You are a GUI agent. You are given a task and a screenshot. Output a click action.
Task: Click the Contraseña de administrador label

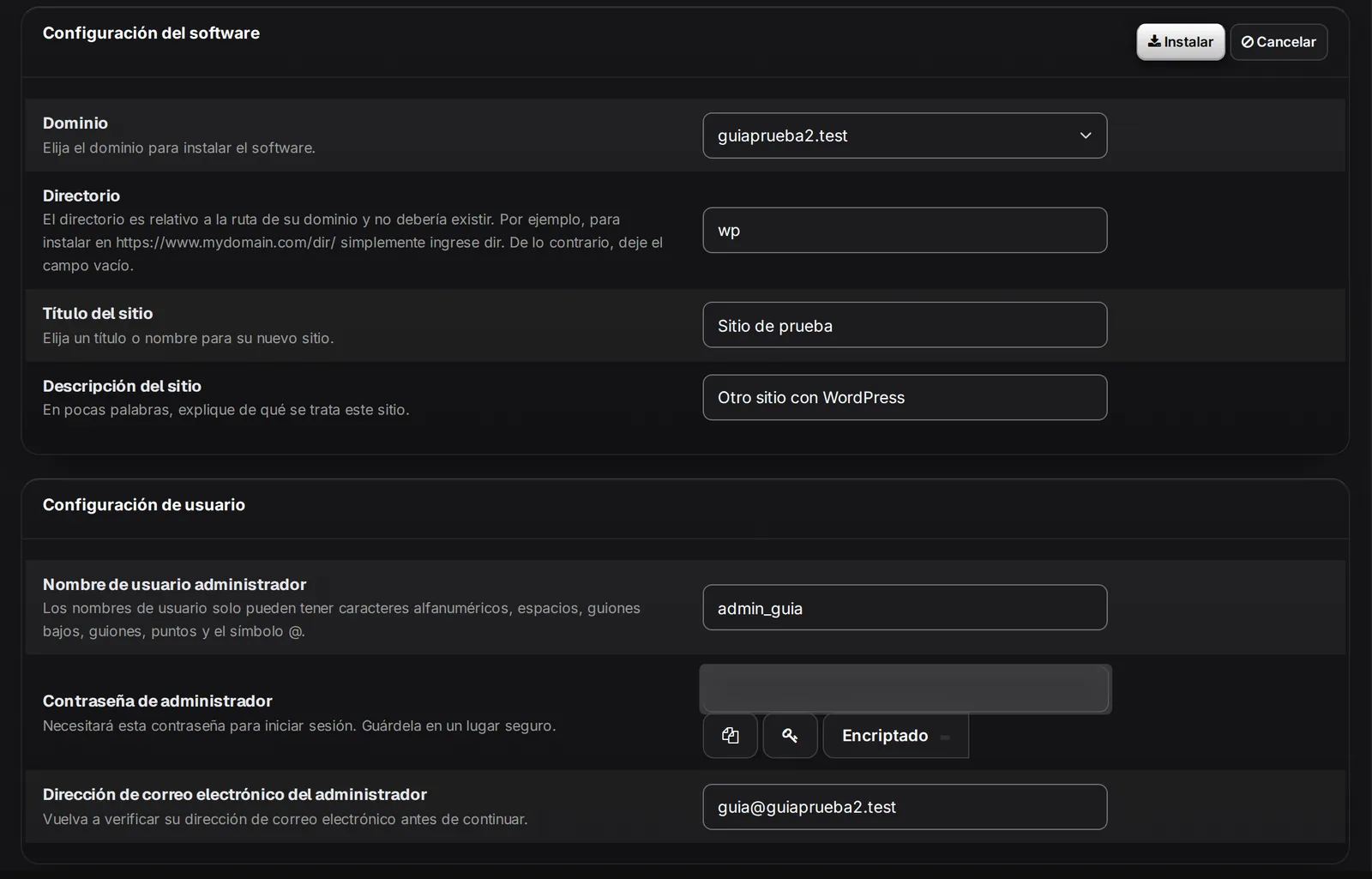[x=158, y=701]
